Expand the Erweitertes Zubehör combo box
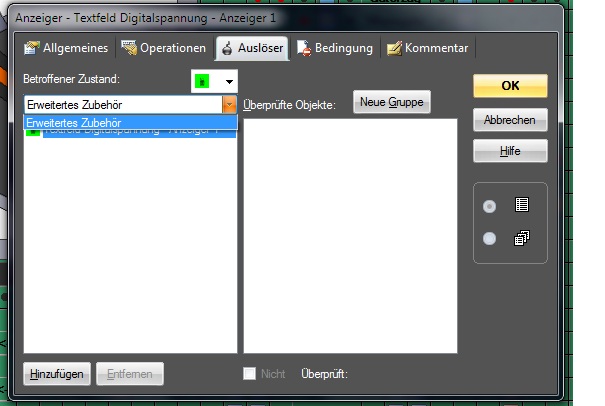This screenshot has width=605, height=406. pos(230,104)
